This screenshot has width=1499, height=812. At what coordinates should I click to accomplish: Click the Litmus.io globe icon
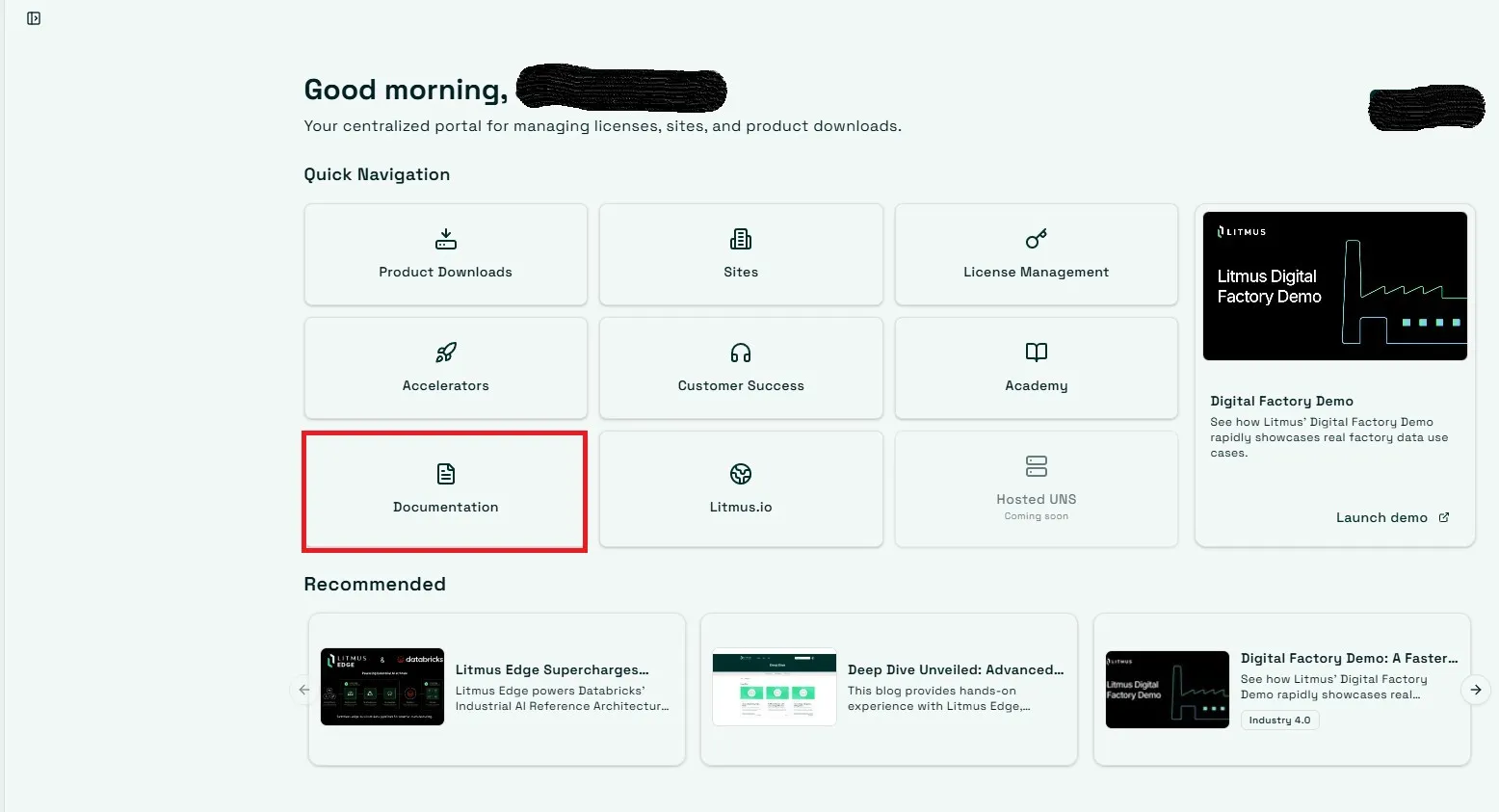[x=741, y=474]
